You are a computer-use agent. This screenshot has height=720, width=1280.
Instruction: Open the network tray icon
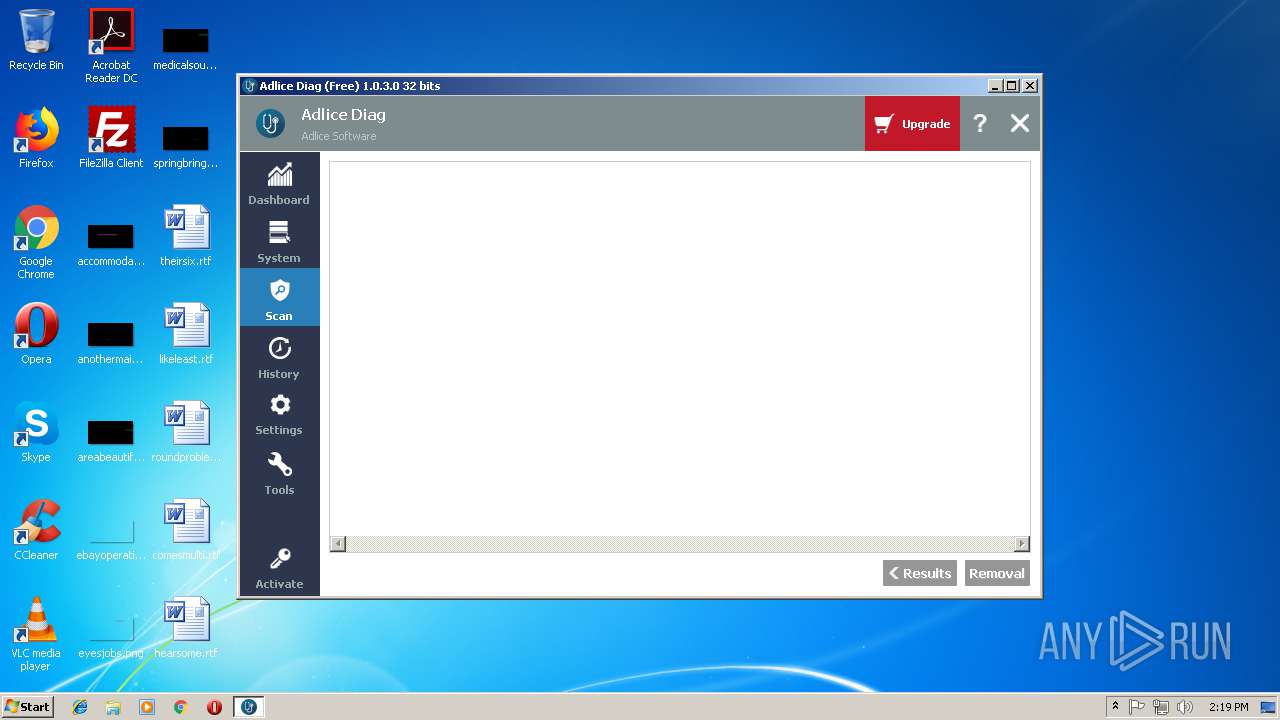click(x=1161, y=707)
